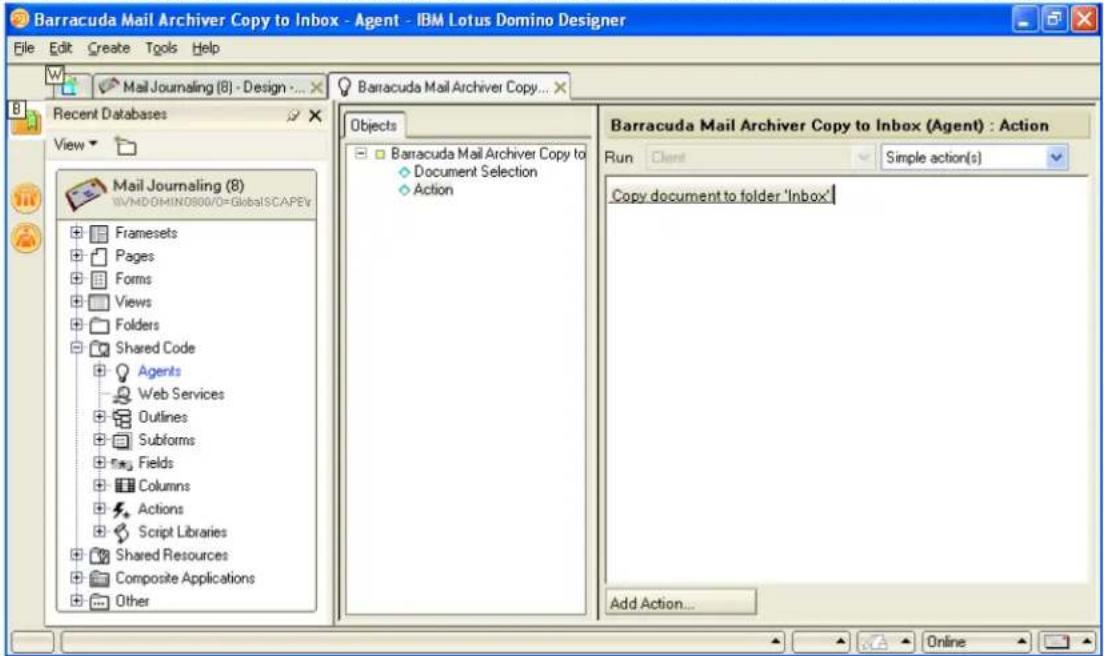Image resolution: width=1104 pixels, height=656 pixels.
Task: Open the Edit menu
Action: coord(61,49)
